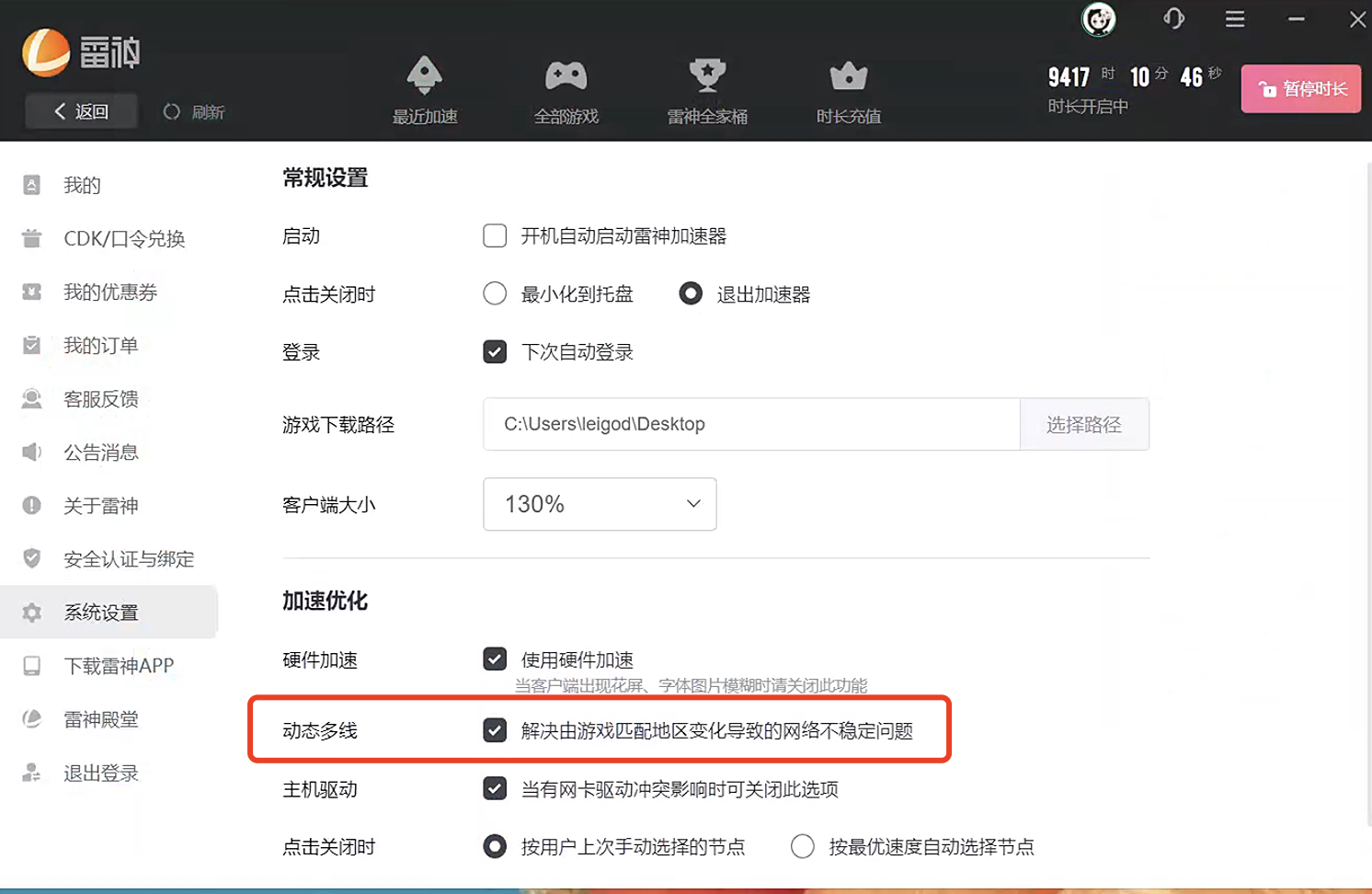Screen dimensions: 1372x894
Task: Click the settings page vertical scrollbar
Action: coord(1367,497)
